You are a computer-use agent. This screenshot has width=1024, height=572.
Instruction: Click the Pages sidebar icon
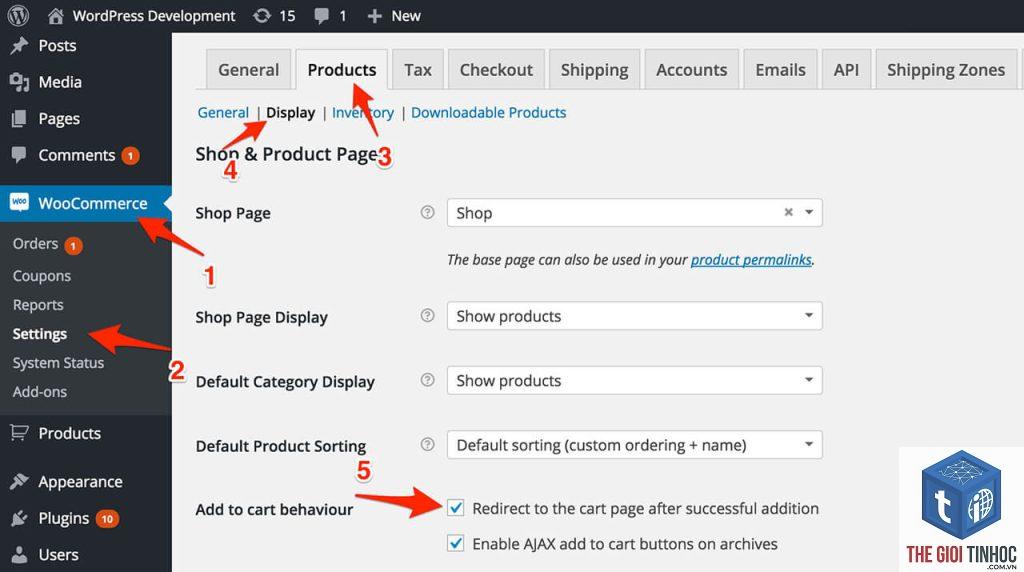click(20, 119)
